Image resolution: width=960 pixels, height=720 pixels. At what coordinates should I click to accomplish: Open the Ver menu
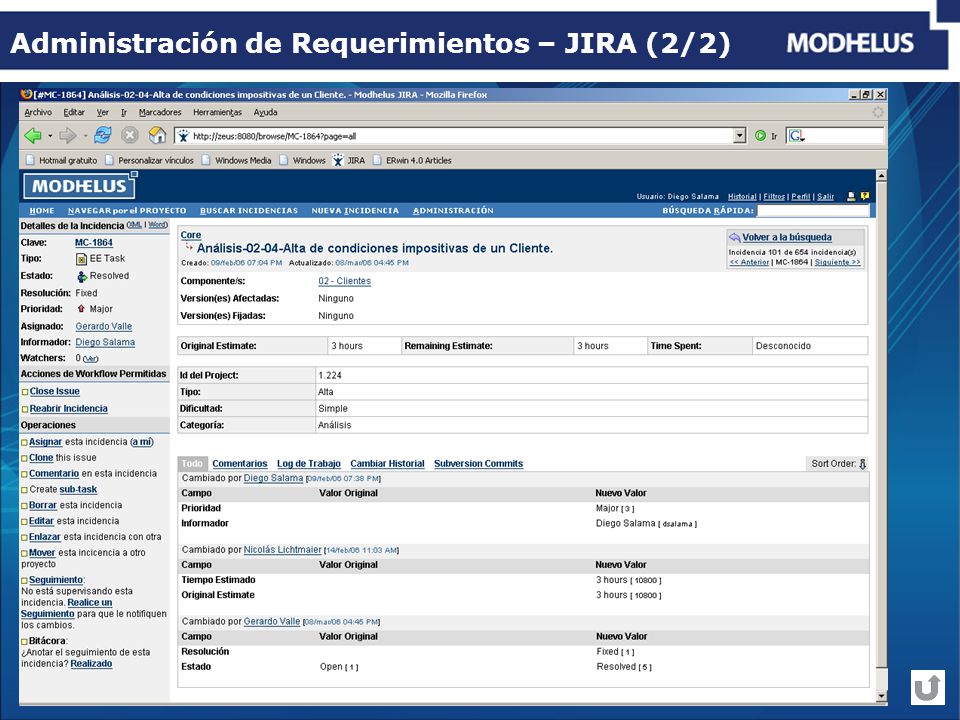103,113
